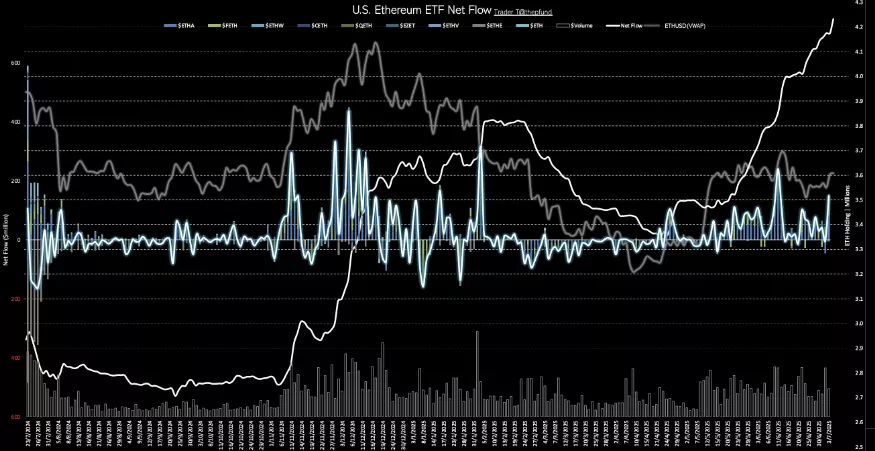The width and height of the screenshot is (875, 451).
Task: Click the 3.0 value on right axis
Action: (x=859, y=323)
